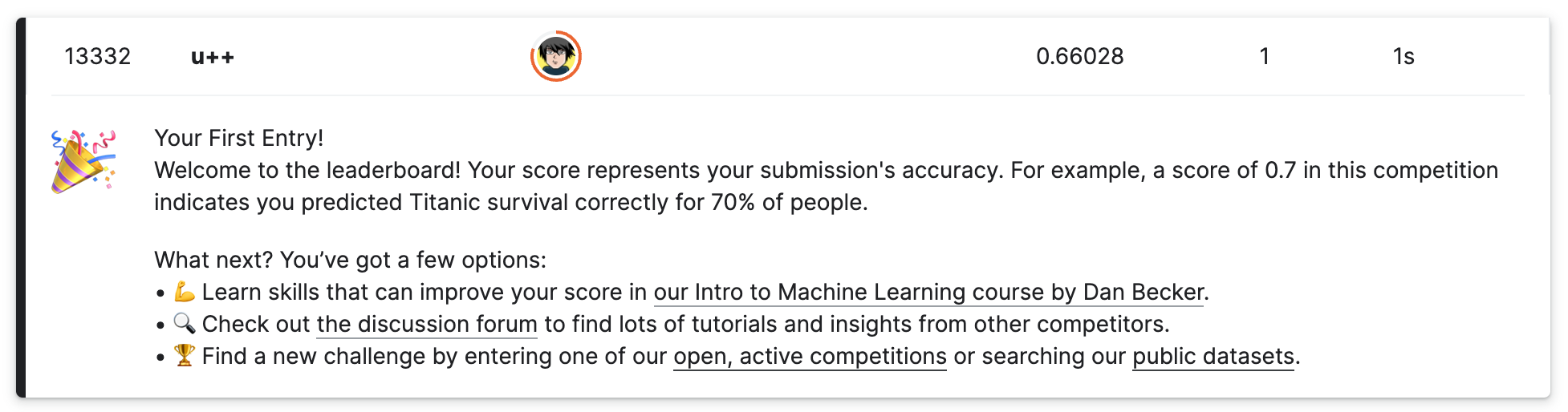Viewport: 1568px width, 412px height.
Task: Click the leaderboard rank 13332
Action: pyautogui.click(x=97, y=57)
